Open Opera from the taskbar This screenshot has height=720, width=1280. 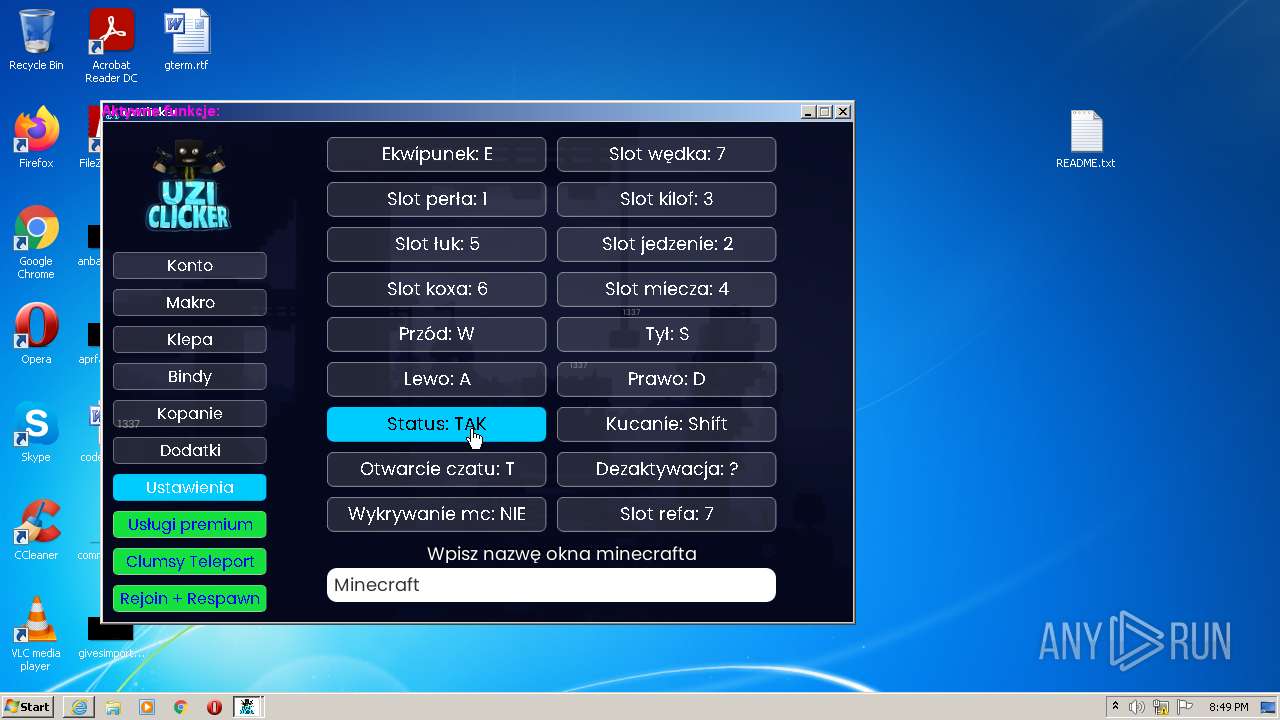(x=214, y=707)
